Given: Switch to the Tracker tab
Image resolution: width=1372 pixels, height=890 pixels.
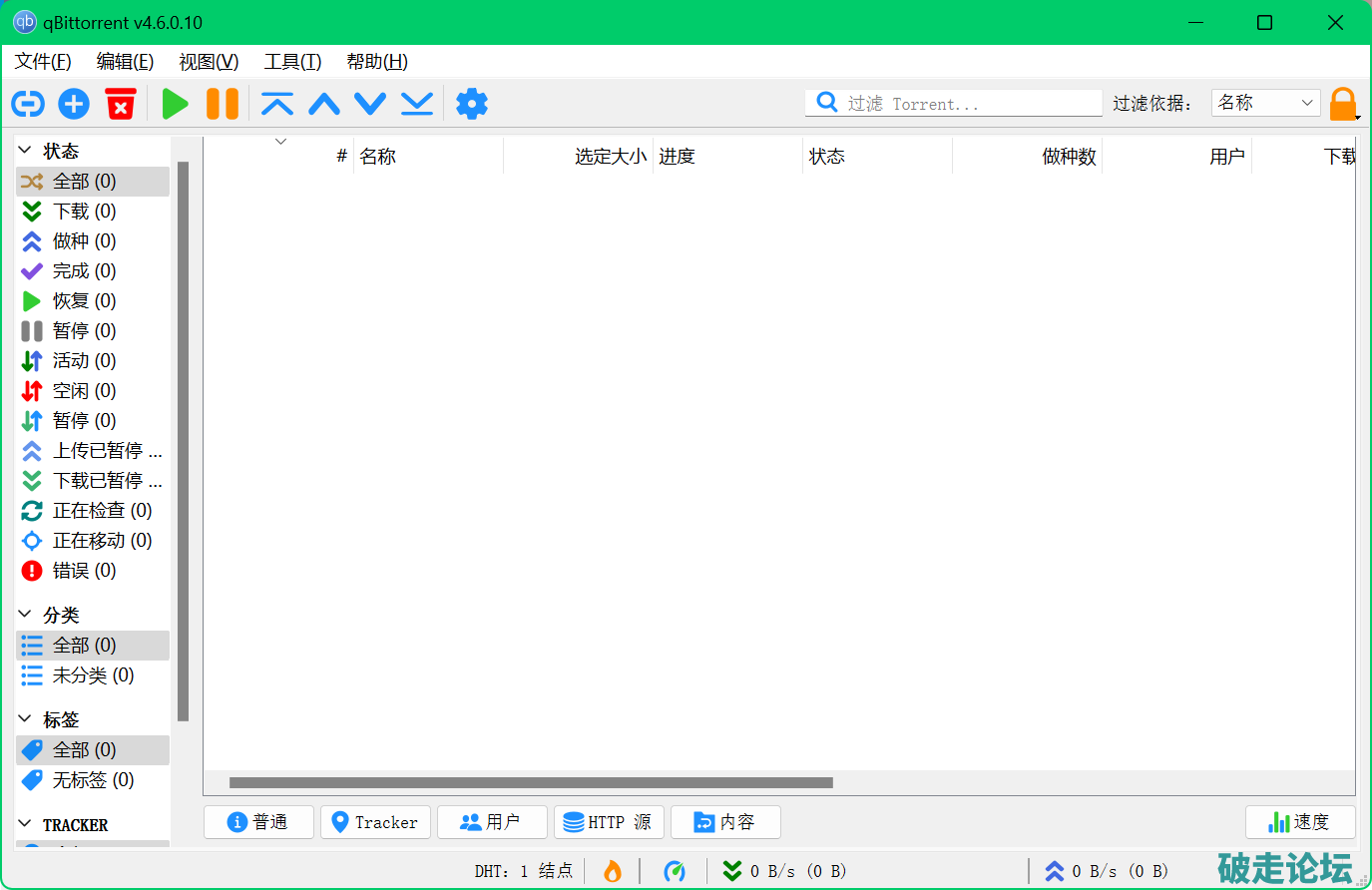Looking at the screenshot, I should tap(375, 822).
